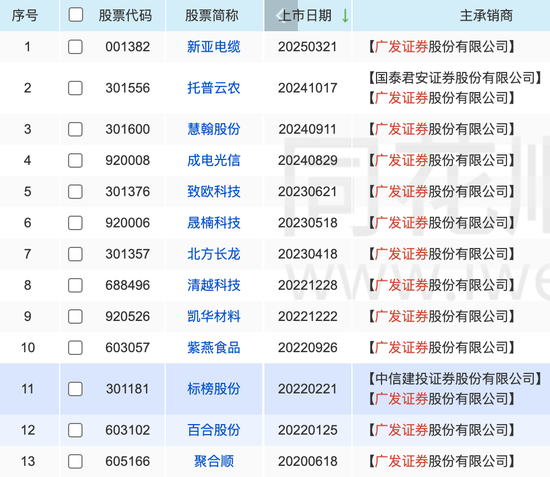Click 中信建投证券股份有限公司 underwriter text

point(455,379)
